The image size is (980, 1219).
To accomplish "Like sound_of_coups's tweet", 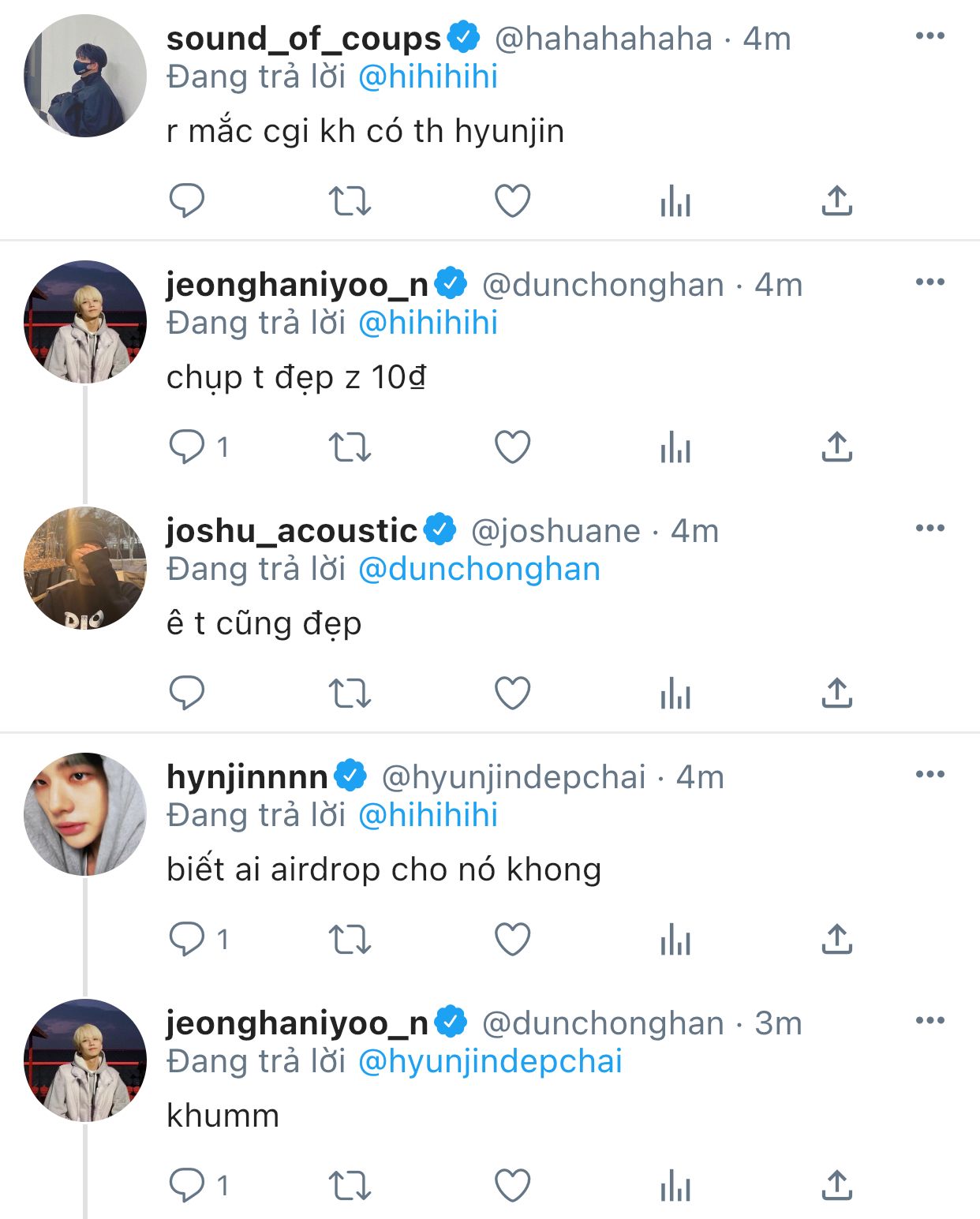I will 512,201.
